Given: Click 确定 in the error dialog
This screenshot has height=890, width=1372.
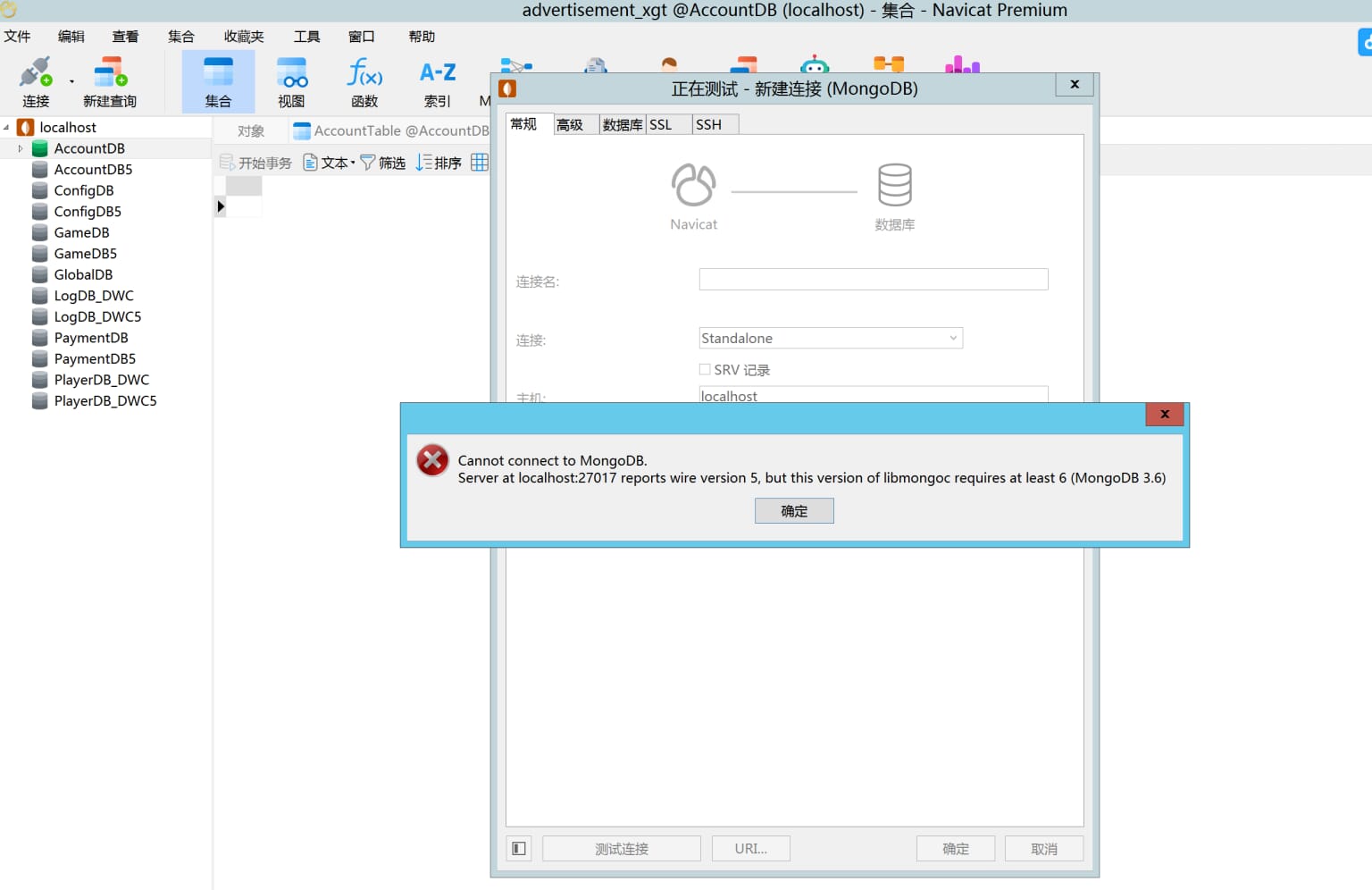Looking at the screenshot, I should [x=794, y=511].
